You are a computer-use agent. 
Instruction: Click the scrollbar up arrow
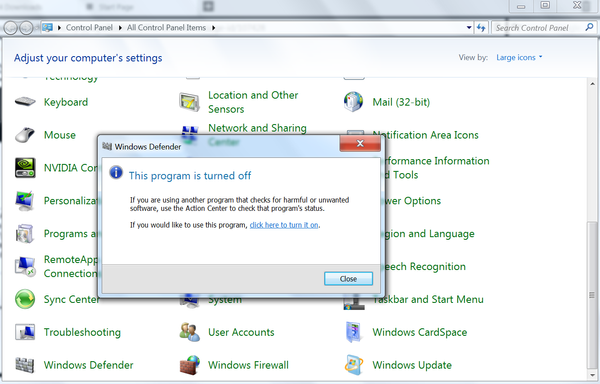(592, 84)
